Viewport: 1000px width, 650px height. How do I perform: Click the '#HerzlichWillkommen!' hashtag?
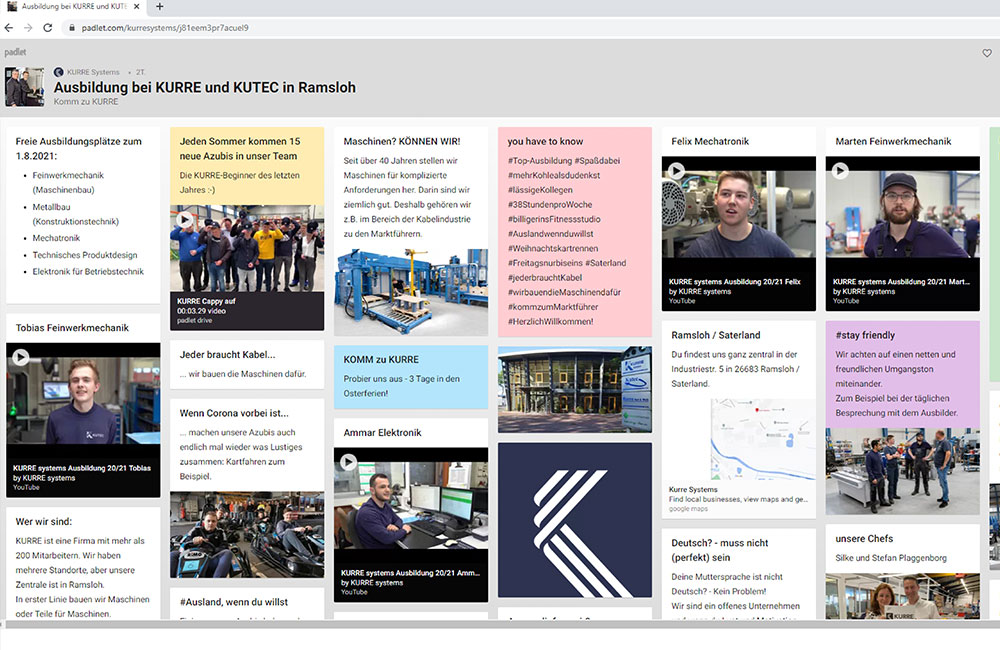point(550,321)
